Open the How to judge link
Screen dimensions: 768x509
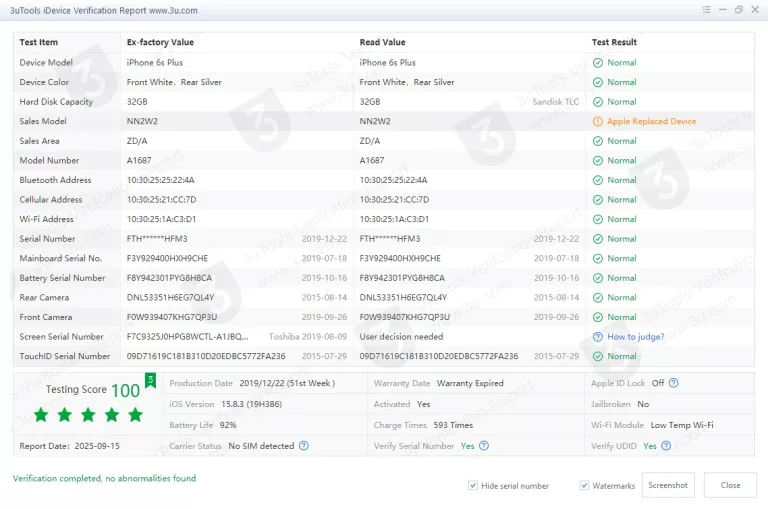635,337
